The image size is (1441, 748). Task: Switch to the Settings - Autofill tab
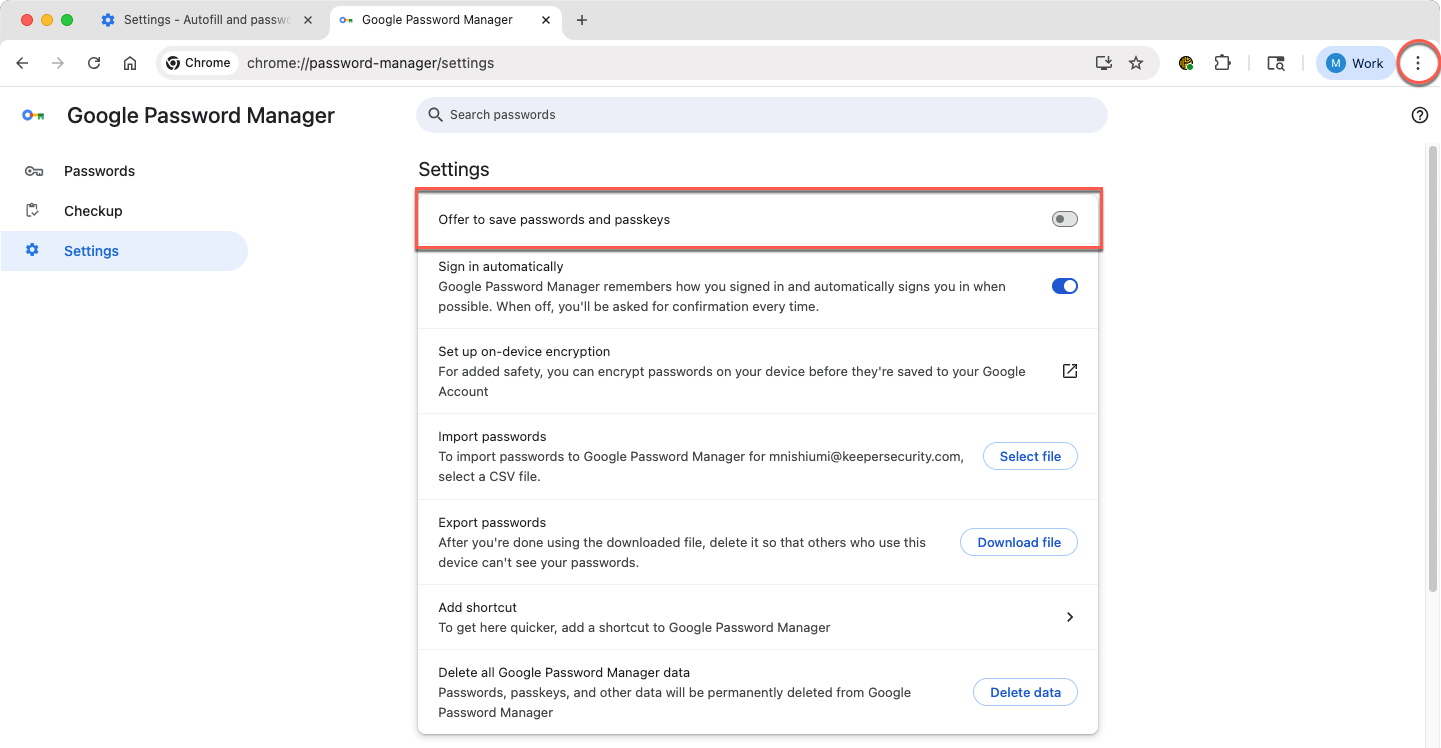tap(205, 20)
